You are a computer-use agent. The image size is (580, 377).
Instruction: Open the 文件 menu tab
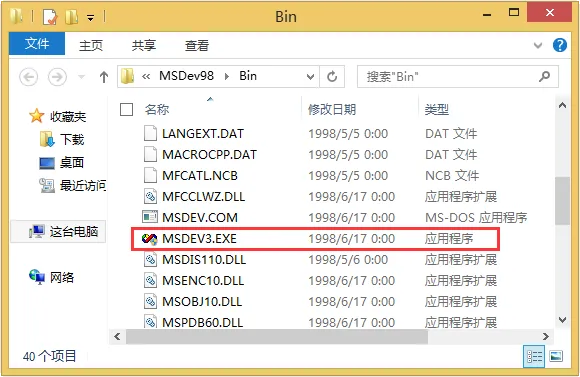37,44
